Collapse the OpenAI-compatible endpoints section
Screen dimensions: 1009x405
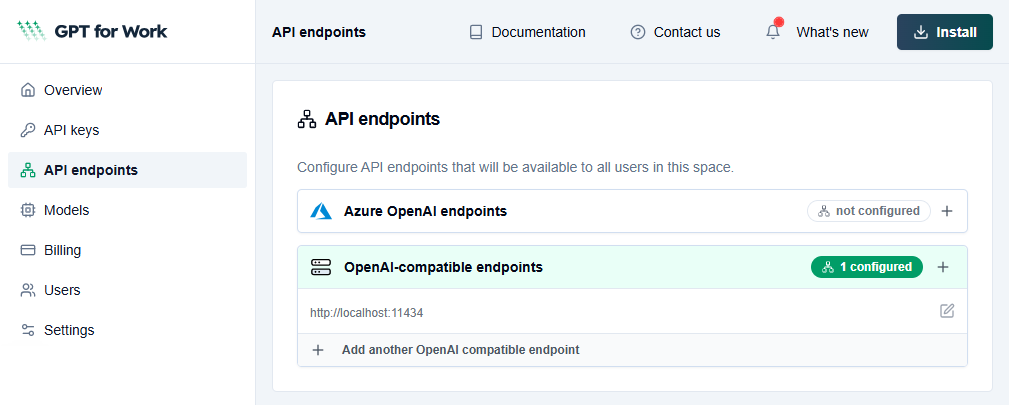pyautogui.click(x=633, y=267)
